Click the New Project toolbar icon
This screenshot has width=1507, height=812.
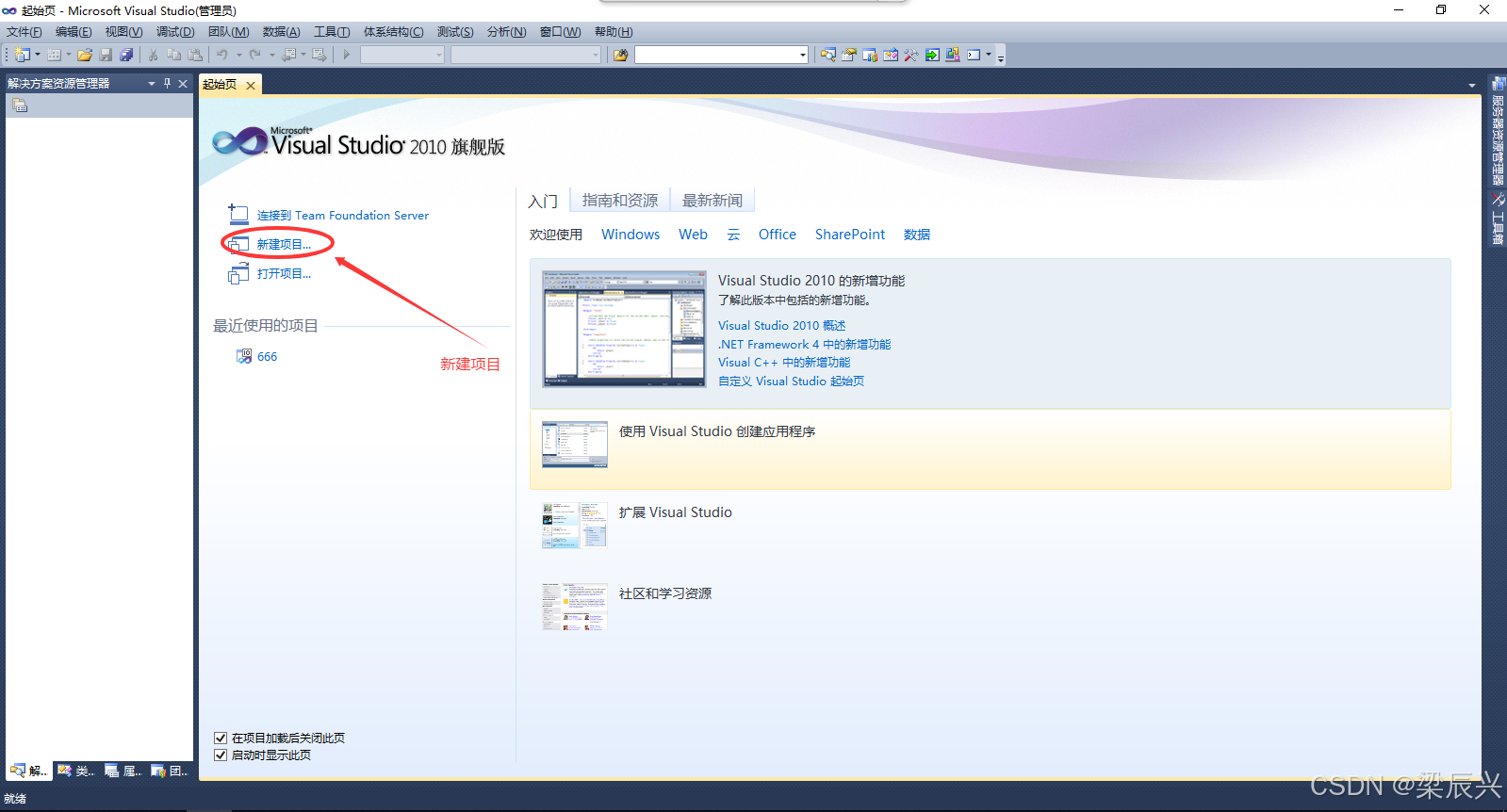click(23, 55)
